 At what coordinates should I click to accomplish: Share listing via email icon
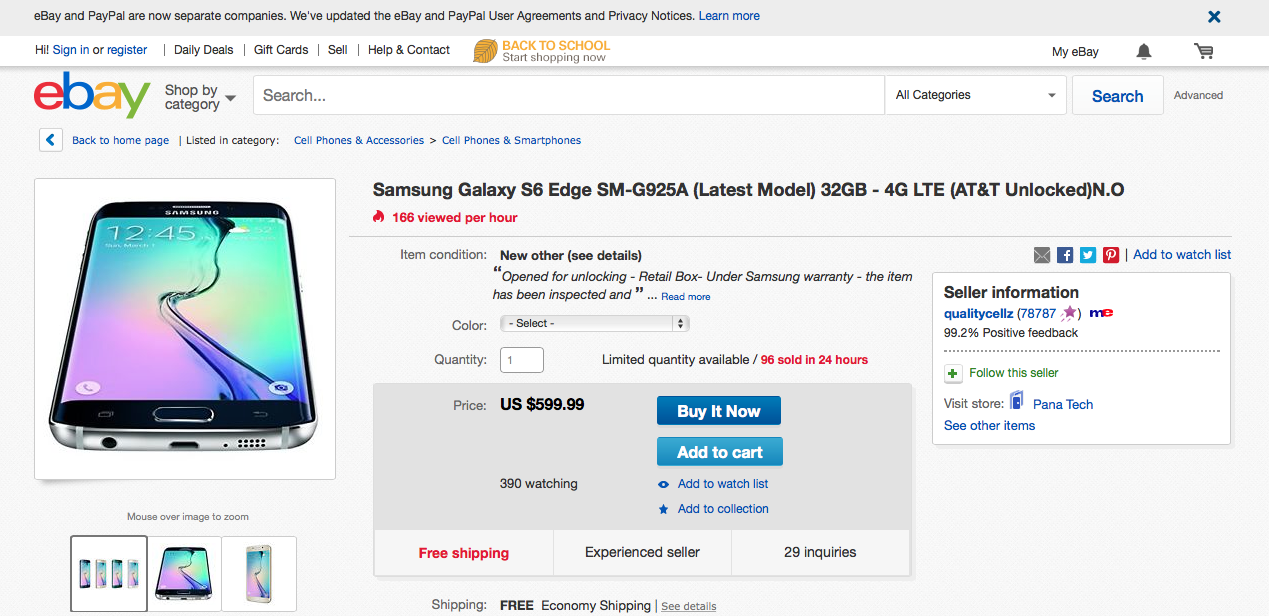pos(1042,255)
